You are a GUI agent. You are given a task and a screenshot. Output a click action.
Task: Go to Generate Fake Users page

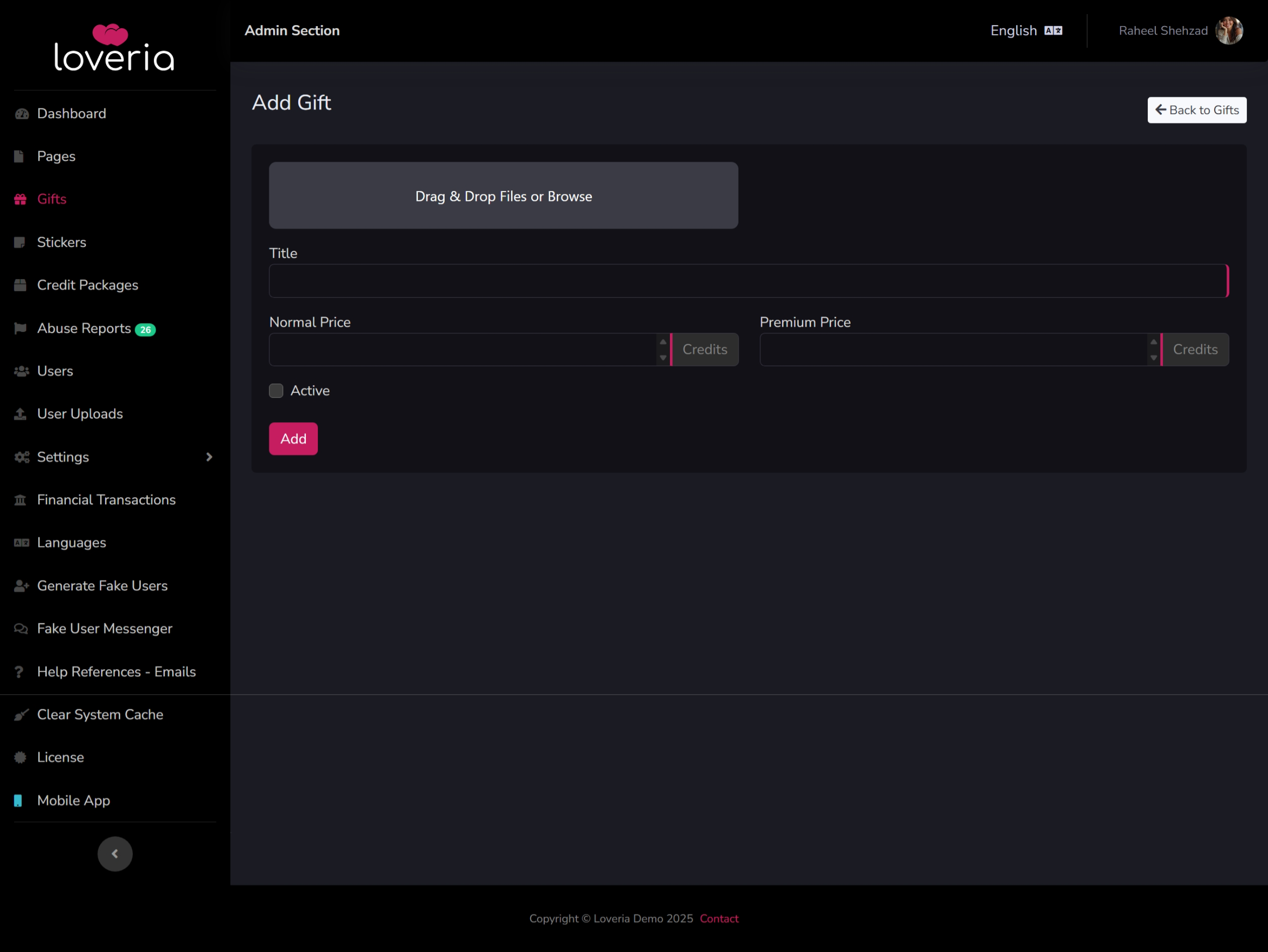pos(102,586)
